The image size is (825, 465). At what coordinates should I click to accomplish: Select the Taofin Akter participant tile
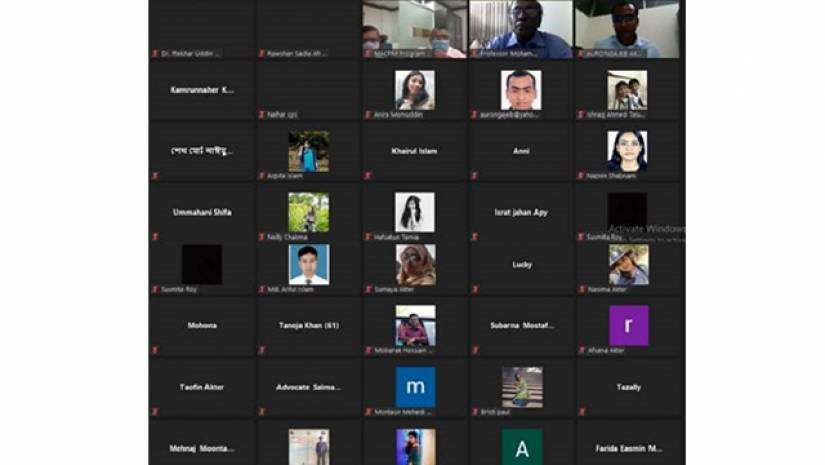[x=201, y=386]
